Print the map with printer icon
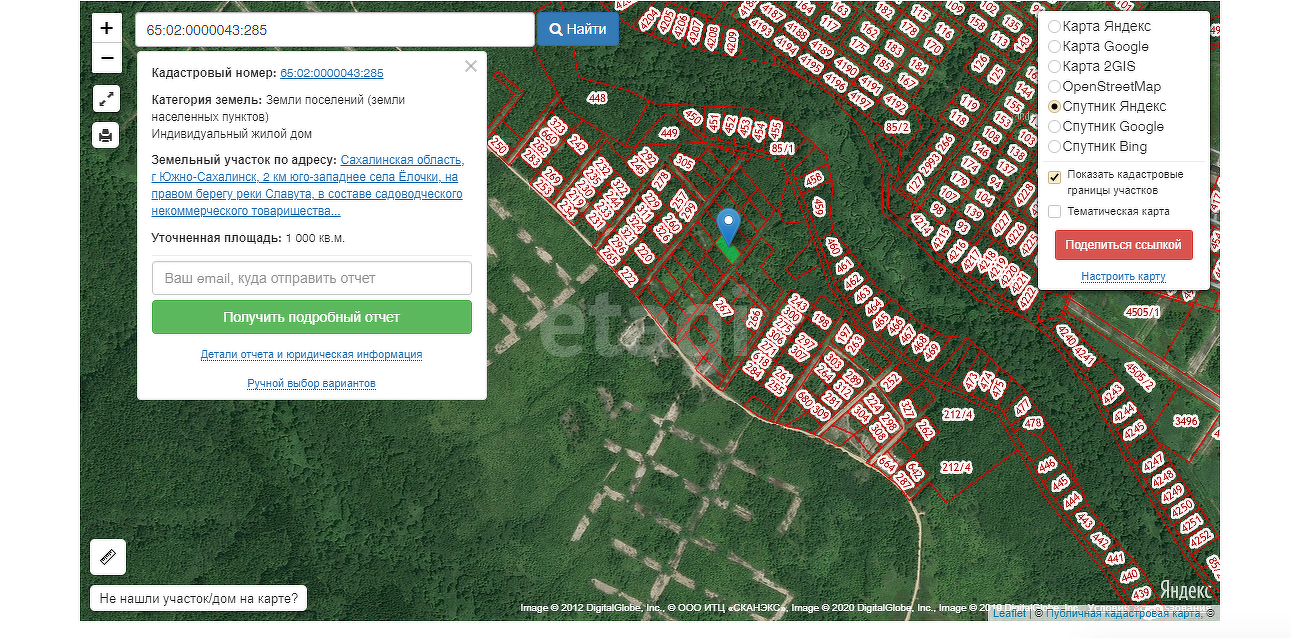The height and width of the screenshot is (638, 1291). click(106, 134)
